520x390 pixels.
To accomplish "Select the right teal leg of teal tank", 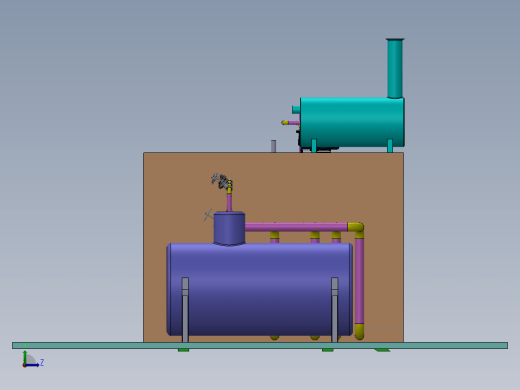I will [390, 146].
